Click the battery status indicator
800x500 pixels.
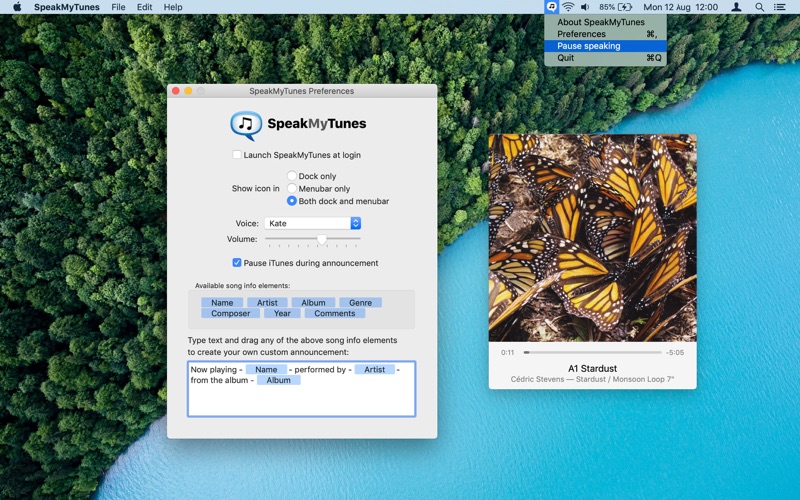(x=615, y=7)
